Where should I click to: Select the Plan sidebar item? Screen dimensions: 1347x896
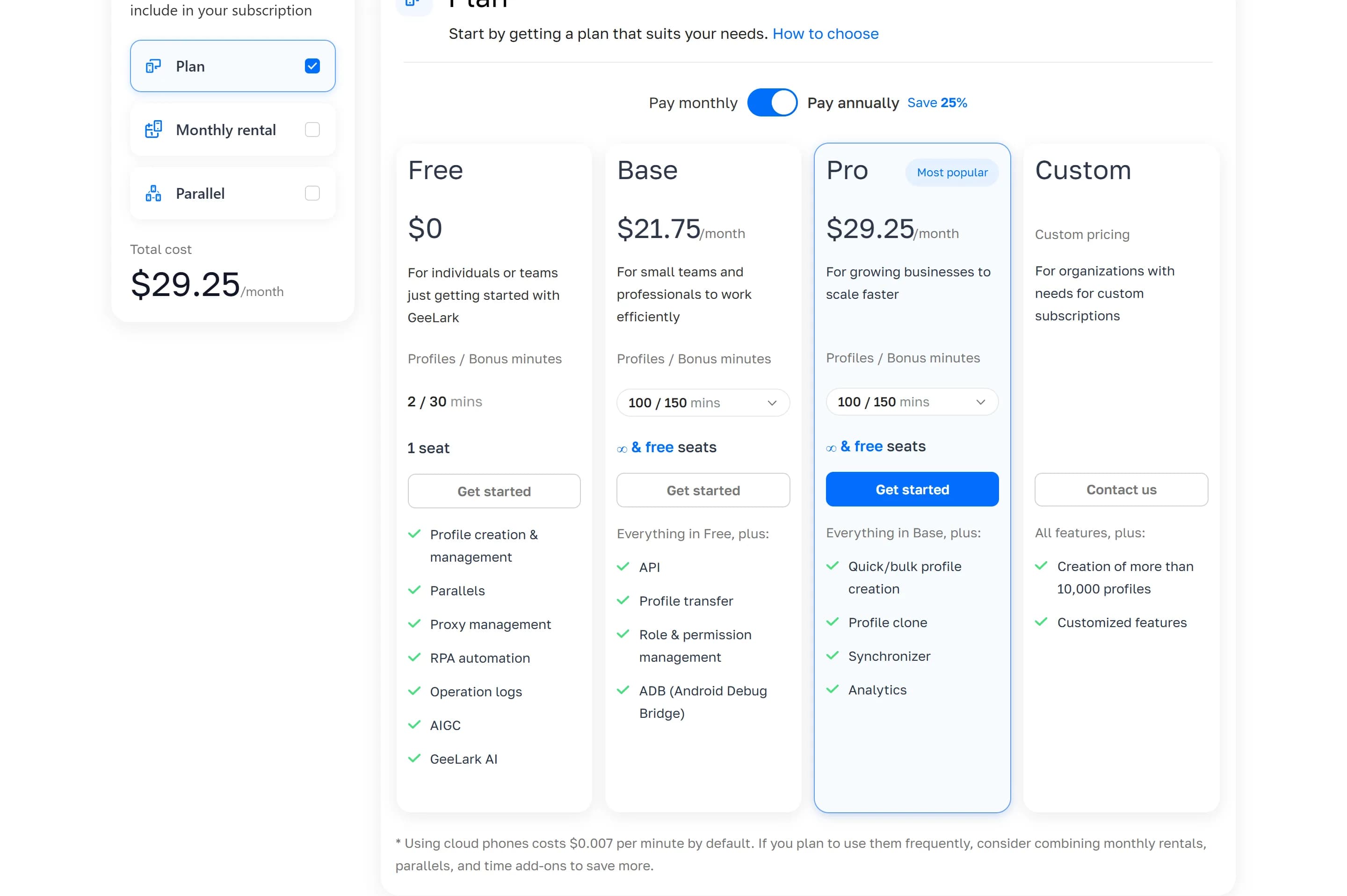232,66
